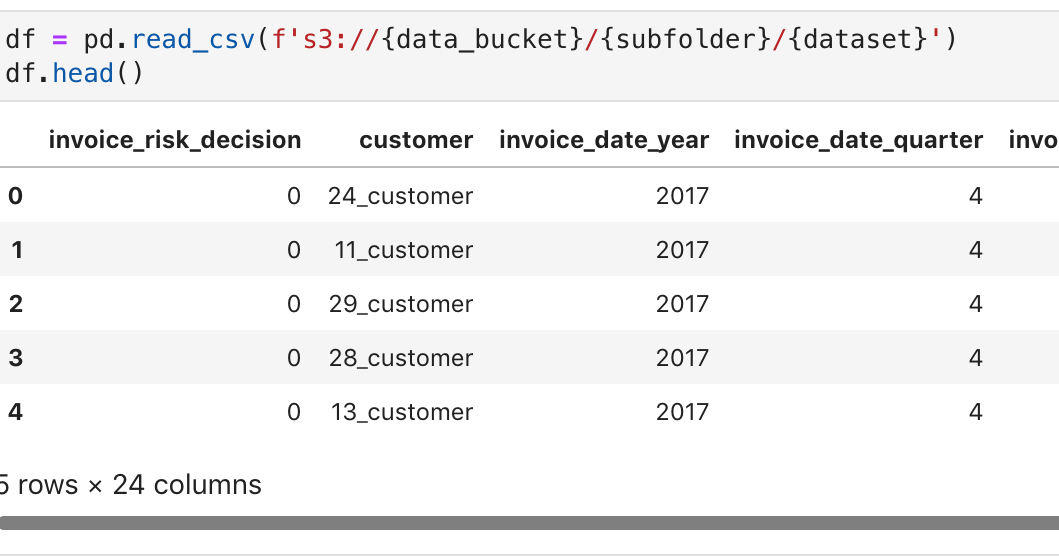Click the quarter value 4 in row 4

pos(975,412)
